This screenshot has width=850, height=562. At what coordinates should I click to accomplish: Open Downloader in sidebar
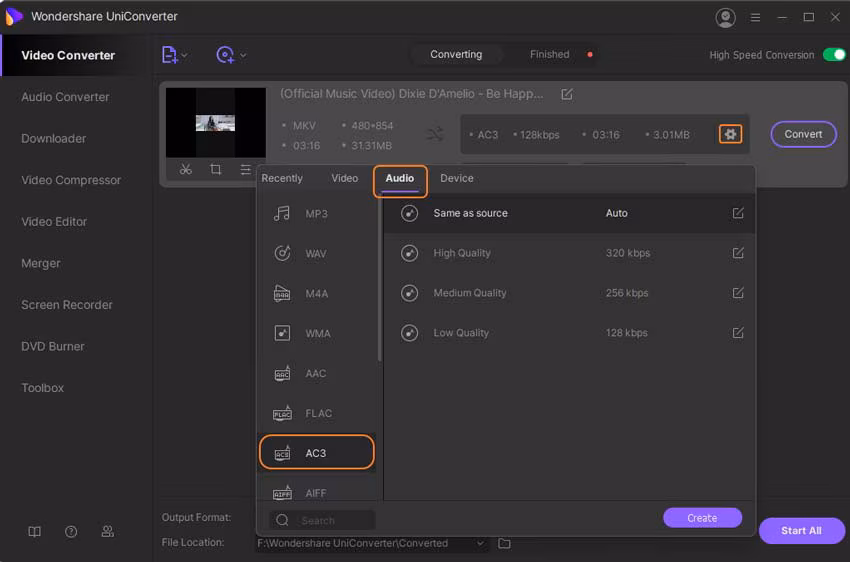pos(54,139)
